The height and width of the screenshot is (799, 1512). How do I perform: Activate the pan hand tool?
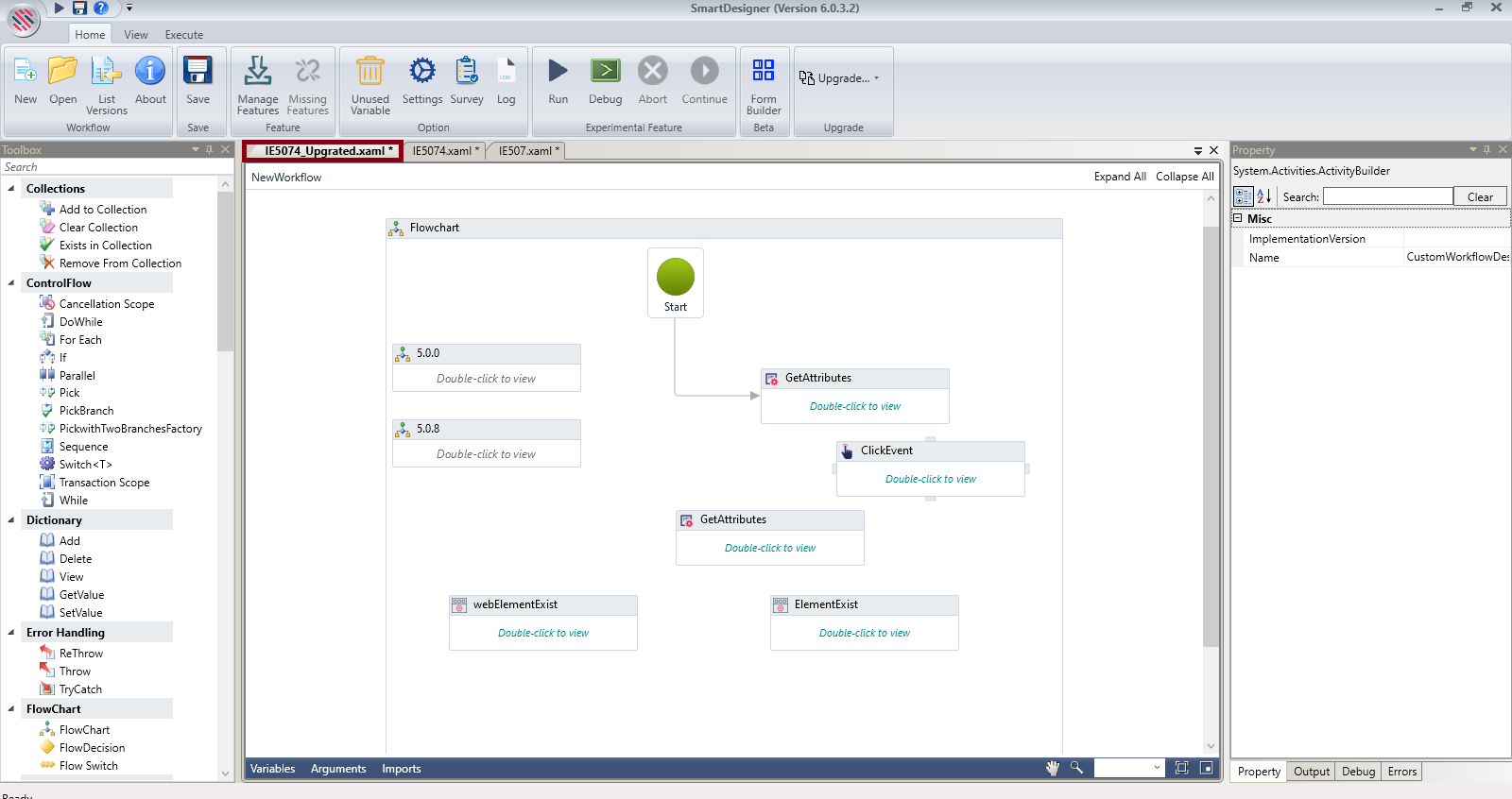coord(1052,769)
